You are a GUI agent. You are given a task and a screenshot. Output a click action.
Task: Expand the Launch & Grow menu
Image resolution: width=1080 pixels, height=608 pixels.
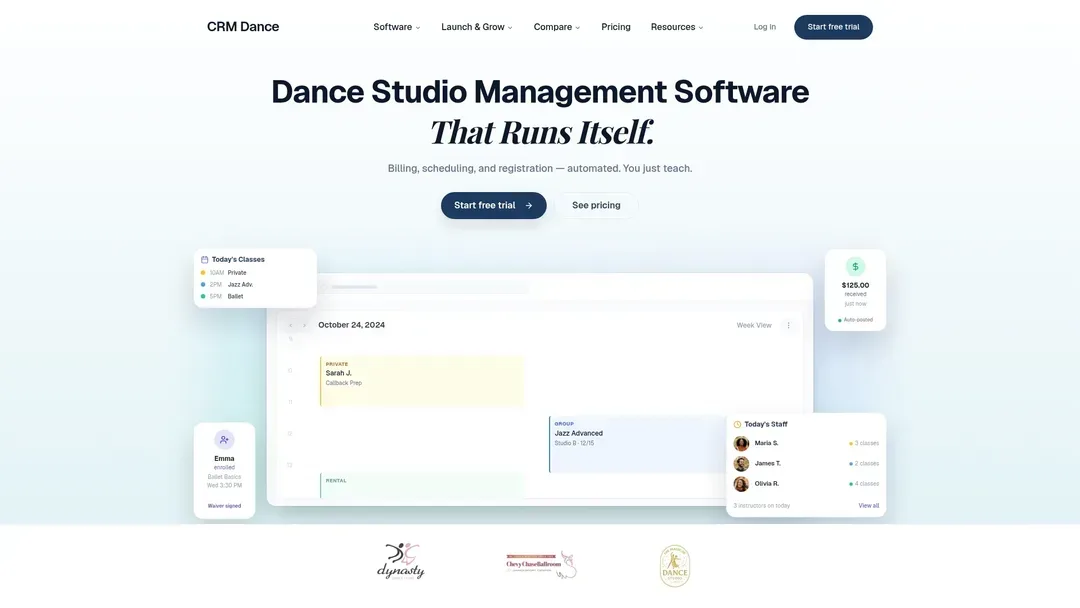click(477, 27)
